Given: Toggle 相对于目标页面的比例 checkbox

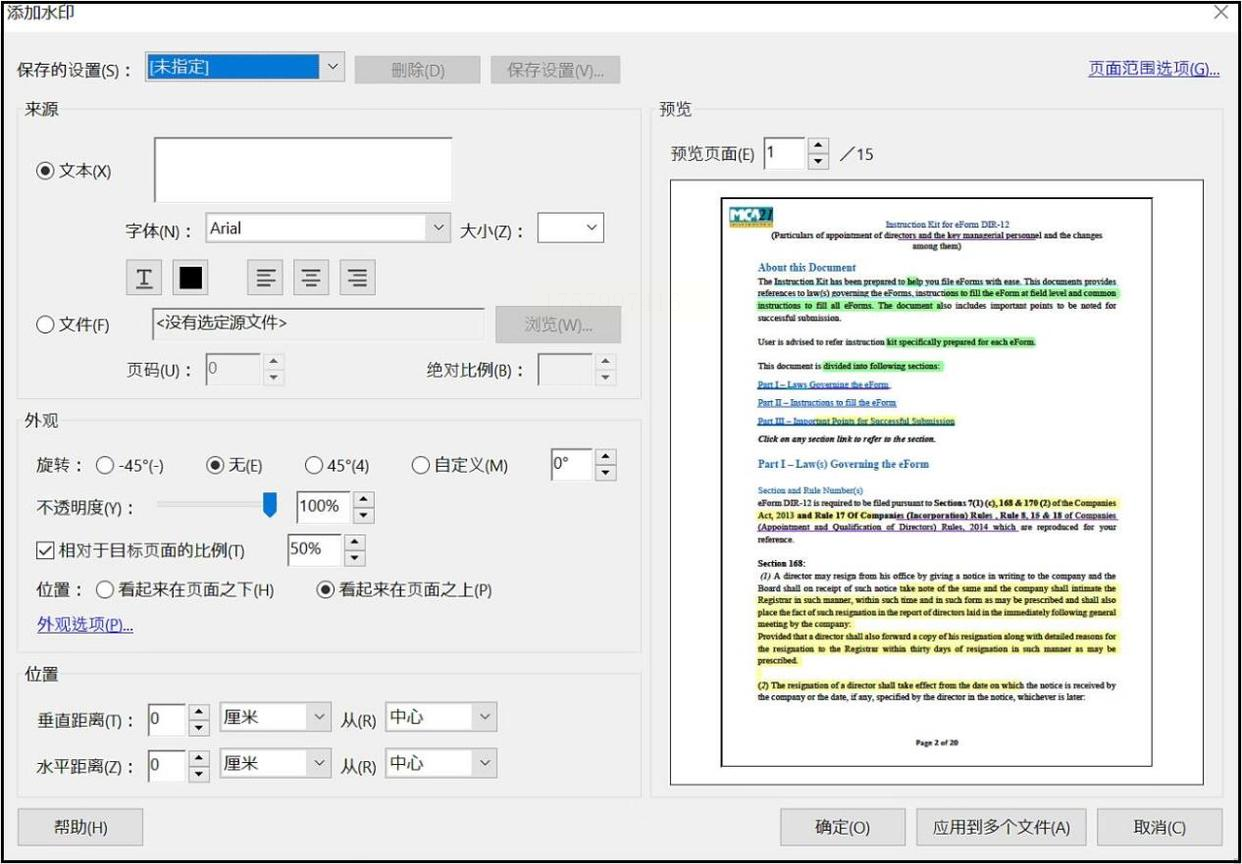Looking at the screenshot, I should coord(44,550).
